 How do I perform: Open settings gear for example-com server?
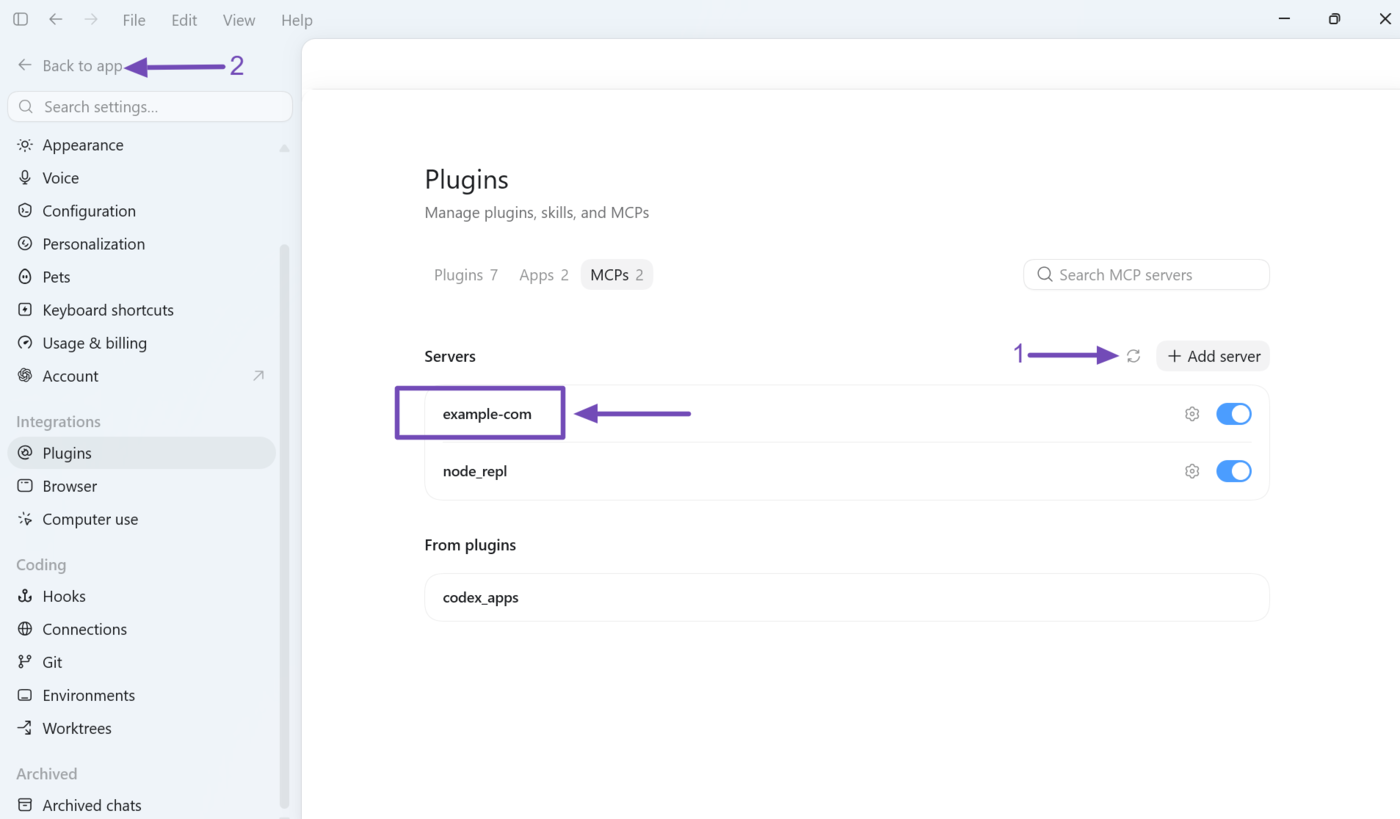pyautogui.click(x=1192, y=414)
